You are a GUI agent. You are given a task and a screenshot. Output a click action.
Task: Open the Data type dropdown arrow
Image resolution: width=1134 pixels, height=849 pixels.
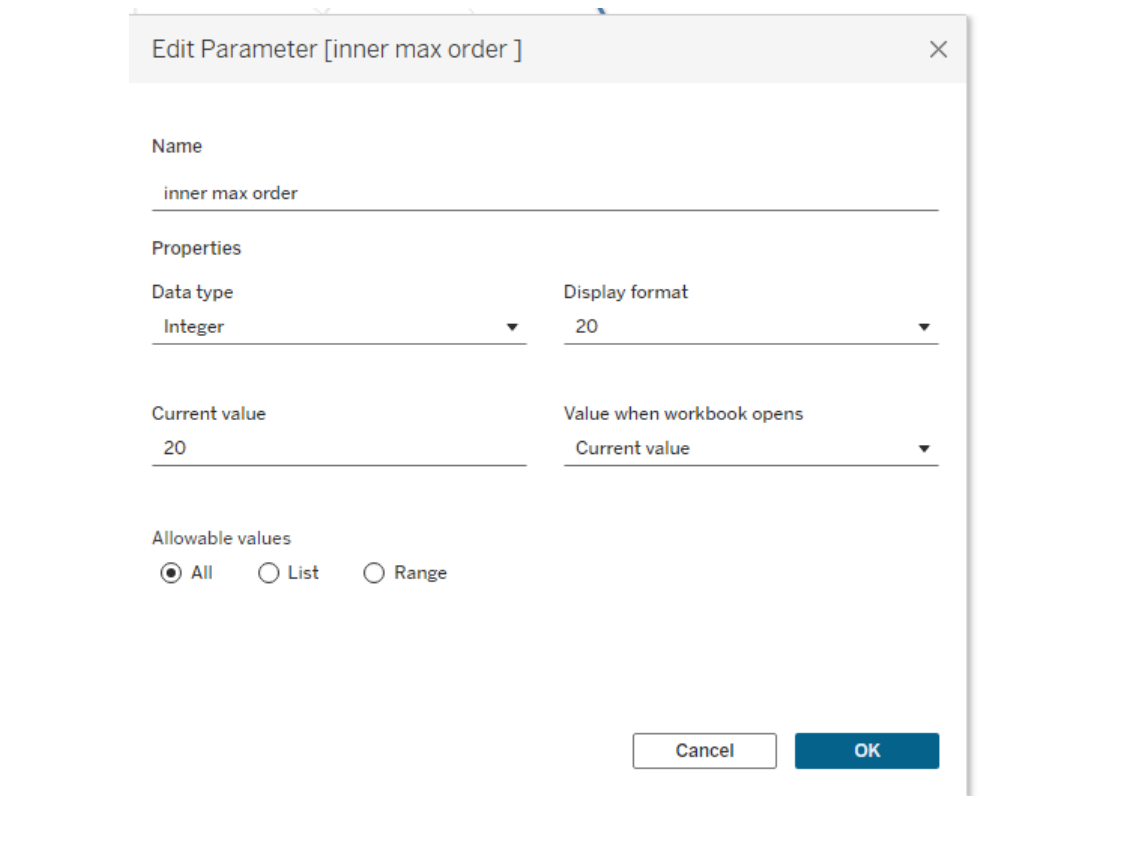(512, 327)
